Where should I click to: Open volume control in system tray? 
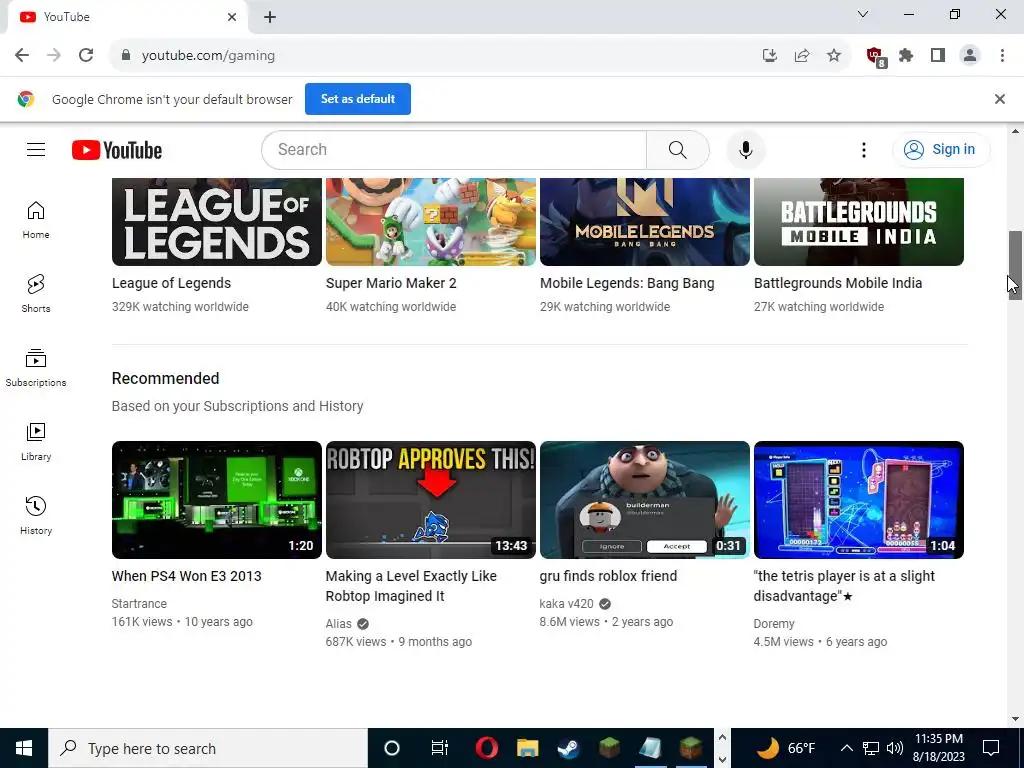pyautogui.click(x=895, y=748)
